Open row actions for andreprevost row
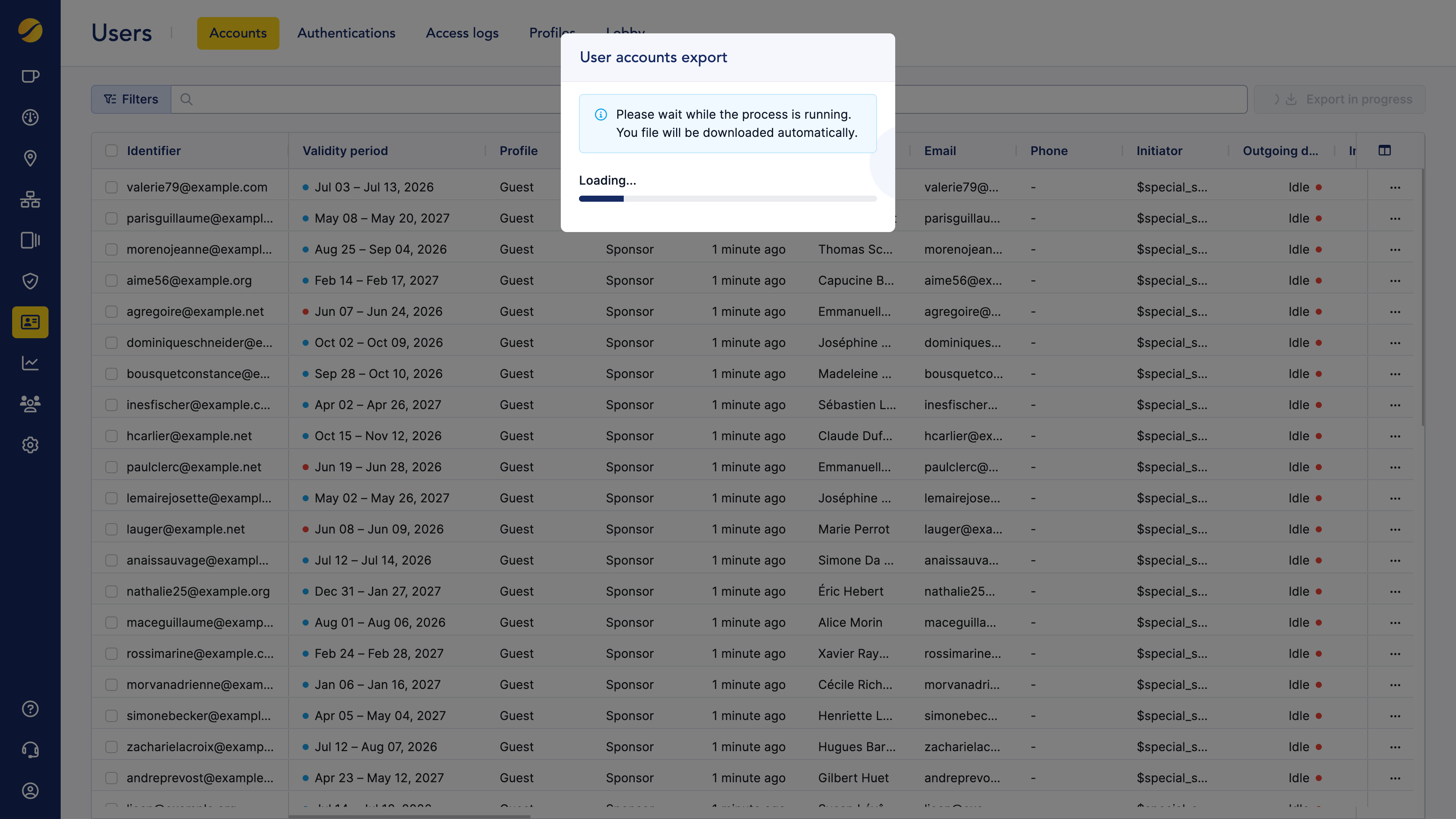Screen dimensions: 1456x819 pyautogui.click(x=1395, y=778)
